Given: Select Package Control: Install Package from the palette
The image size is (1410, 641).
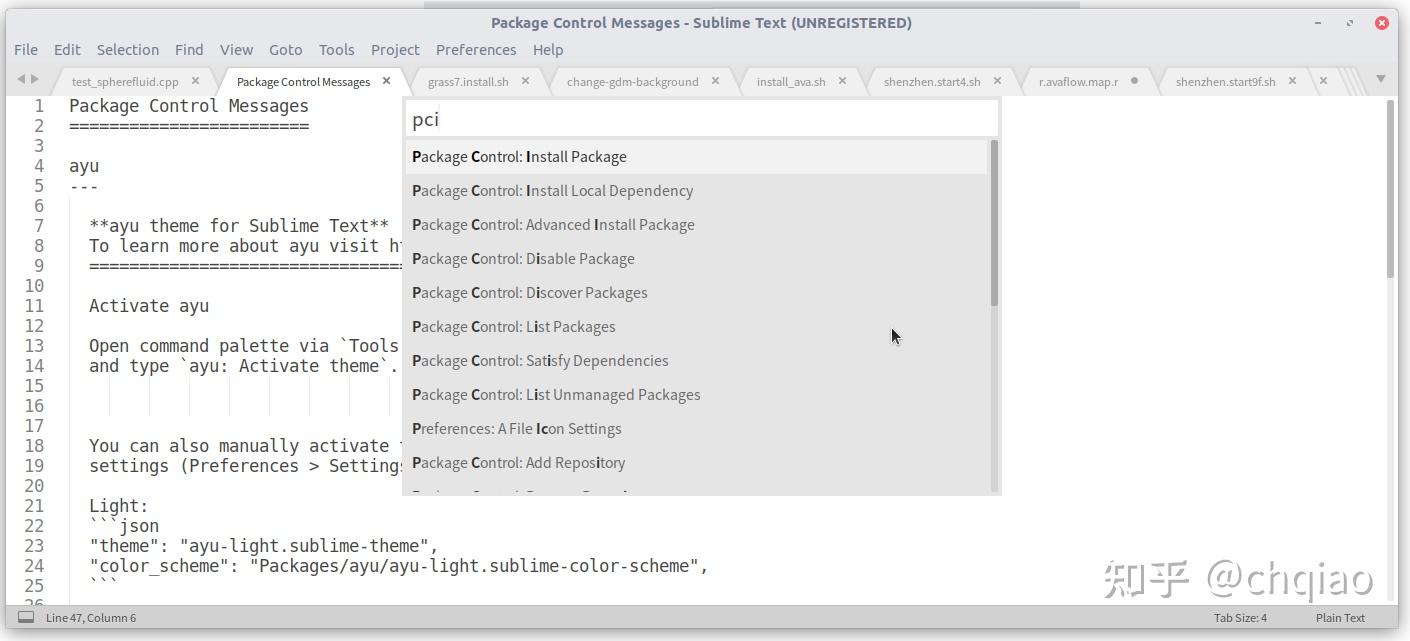Looking at the screenshot, I should 519,156.
